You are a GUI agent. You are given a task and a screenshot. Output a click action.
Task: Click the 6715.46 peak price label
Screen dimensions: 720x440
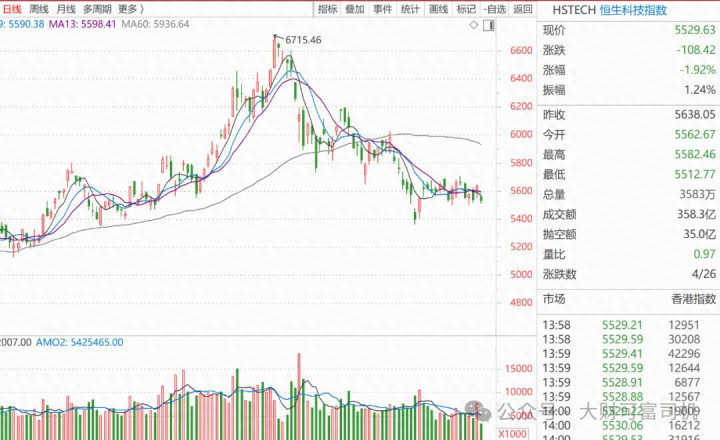pyautogui.click(x=304, y=40)
